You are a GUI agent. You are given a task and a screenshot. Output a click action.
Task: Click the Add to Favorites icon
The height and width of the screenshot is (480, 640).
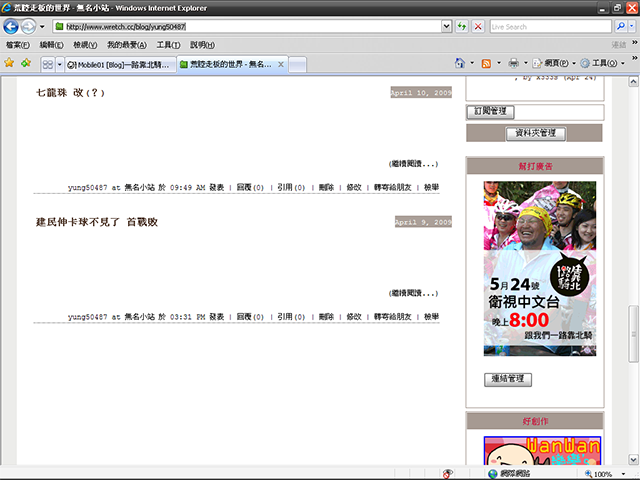pos(26,63)
